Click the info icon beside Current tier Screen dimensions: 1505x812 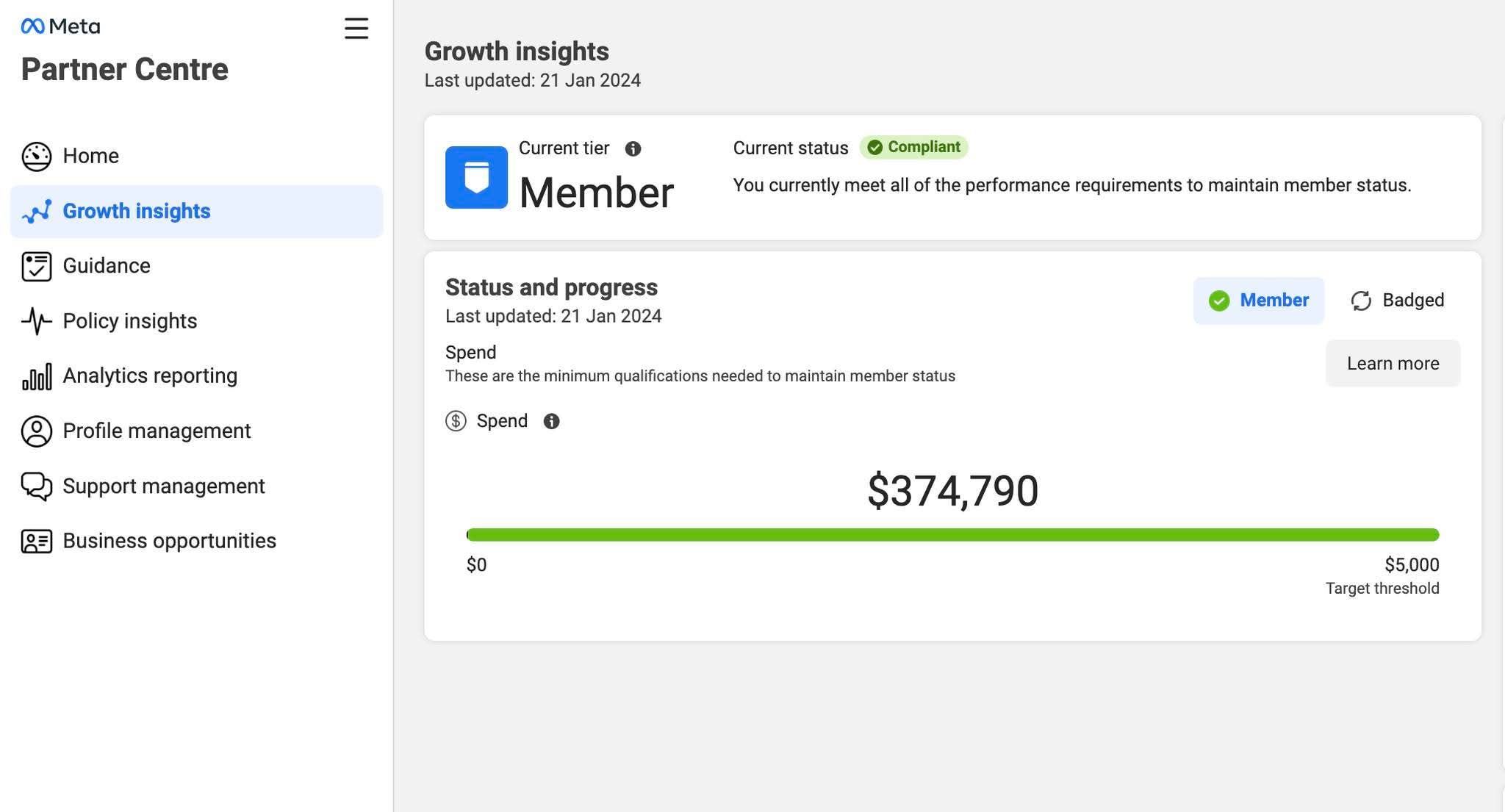click(633, 149)
